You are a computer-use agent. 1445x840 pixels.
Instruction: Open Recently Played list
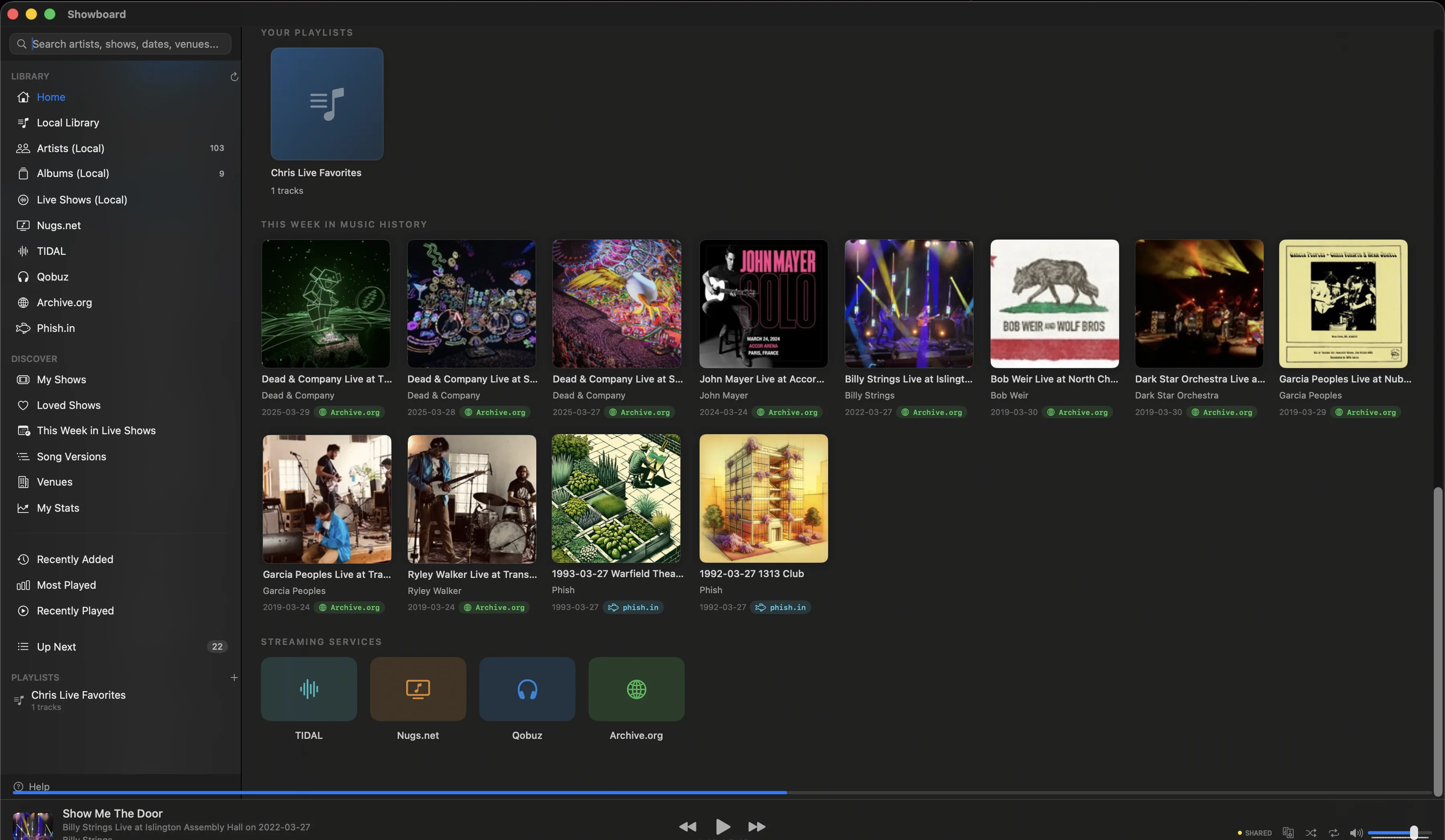click(x=75, y=610)
